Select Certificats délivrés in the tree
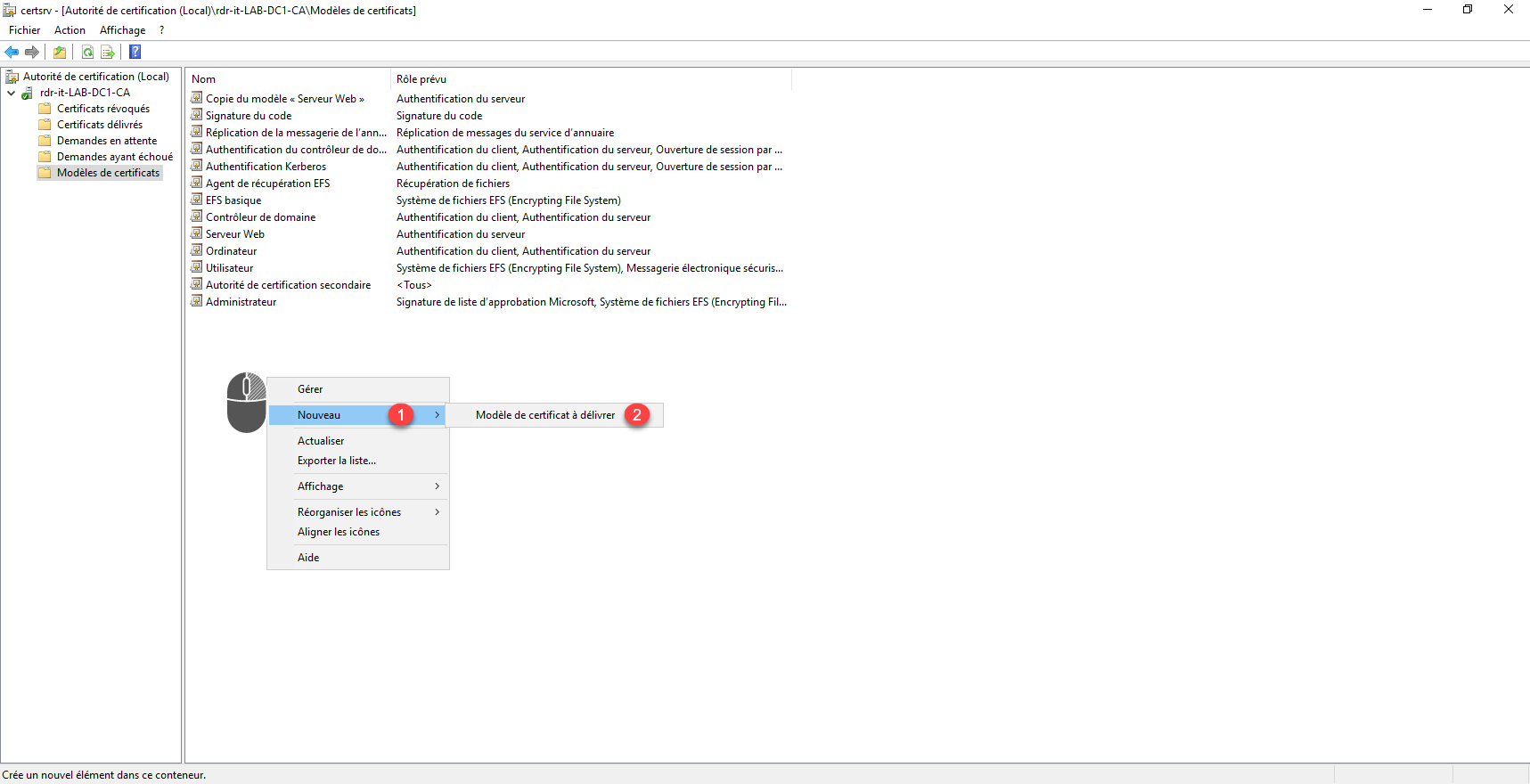The width and height of the screenshot is (1530, 784). coord(99,125)
